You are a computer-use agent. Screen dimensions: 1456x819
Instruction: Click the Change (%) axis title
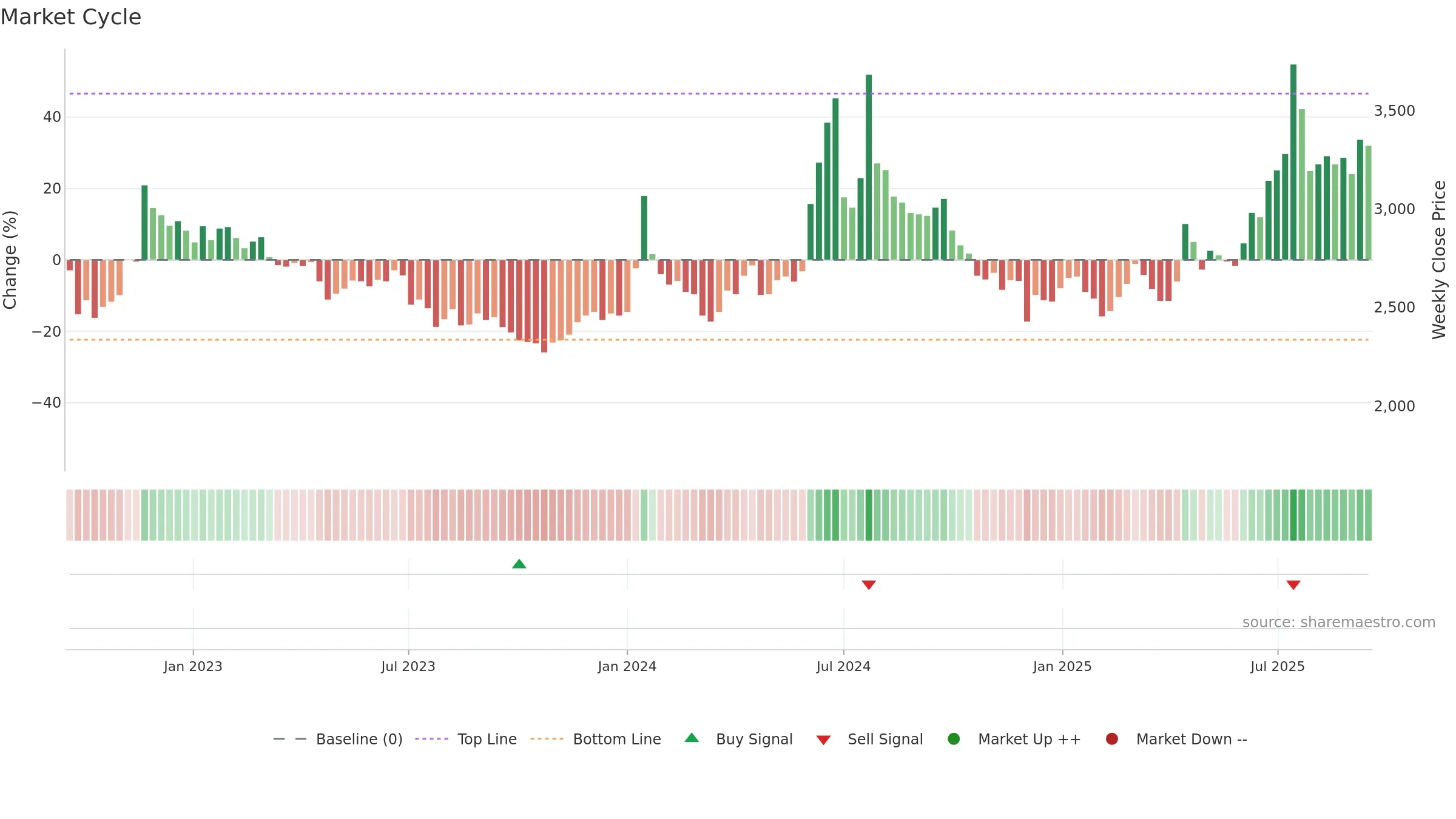pyautogui.click(x=10, y=260)
